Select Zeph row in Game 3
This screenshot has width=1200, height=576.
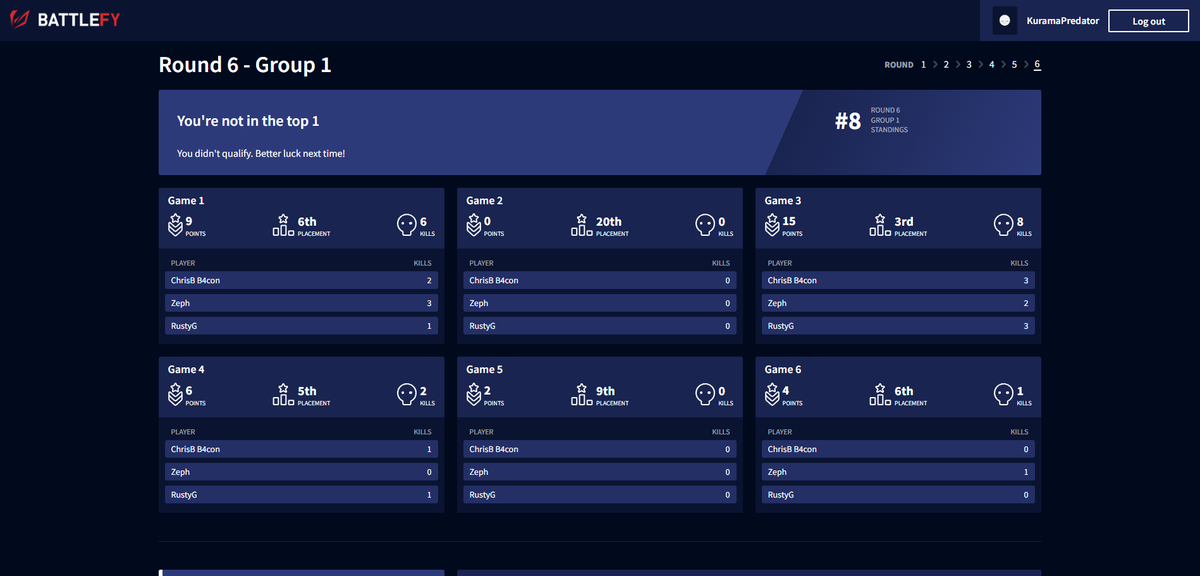898,303
